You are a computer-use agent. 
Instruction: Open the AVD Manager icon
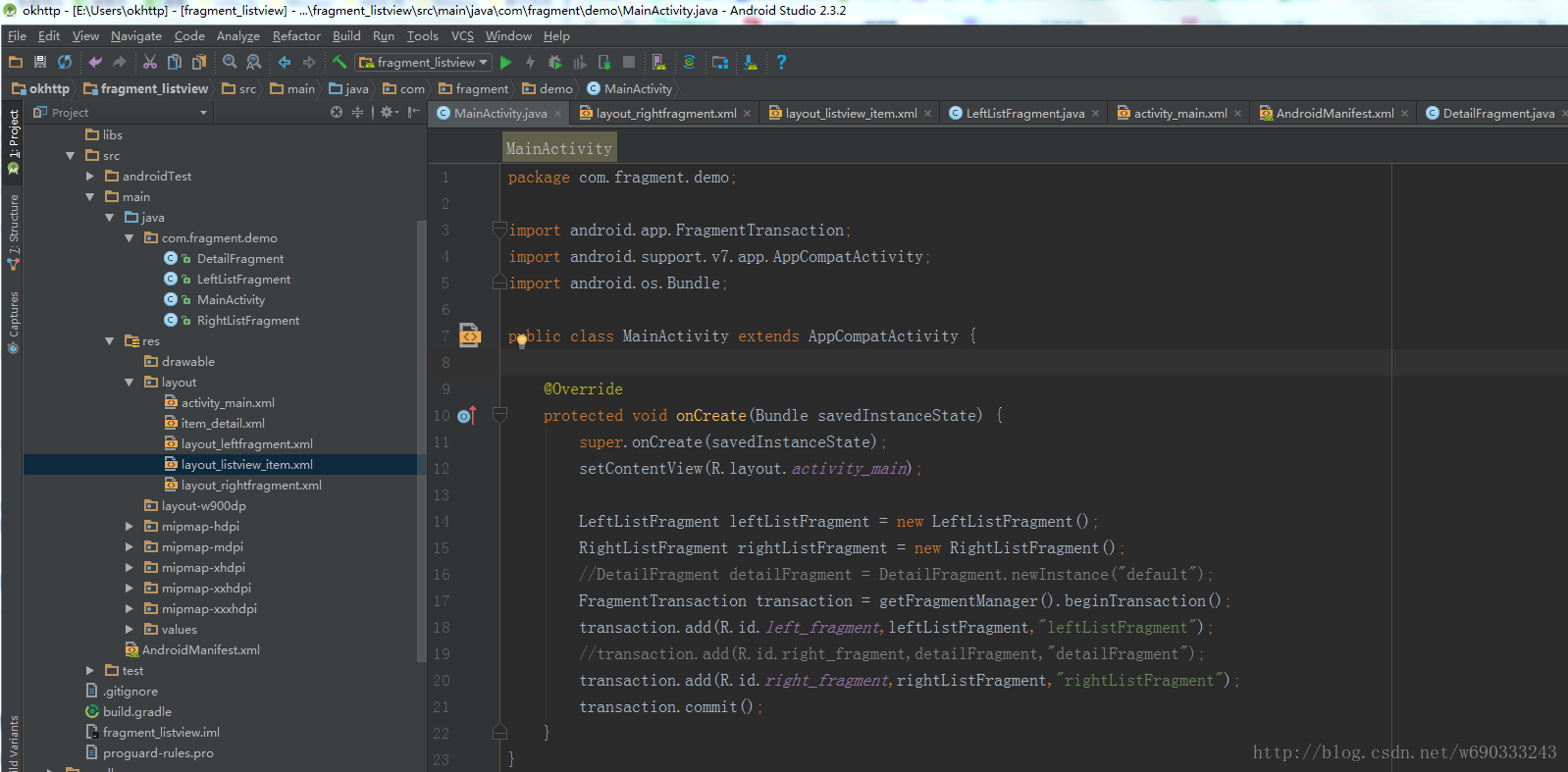pyautogui.click(x=659, y=62)
